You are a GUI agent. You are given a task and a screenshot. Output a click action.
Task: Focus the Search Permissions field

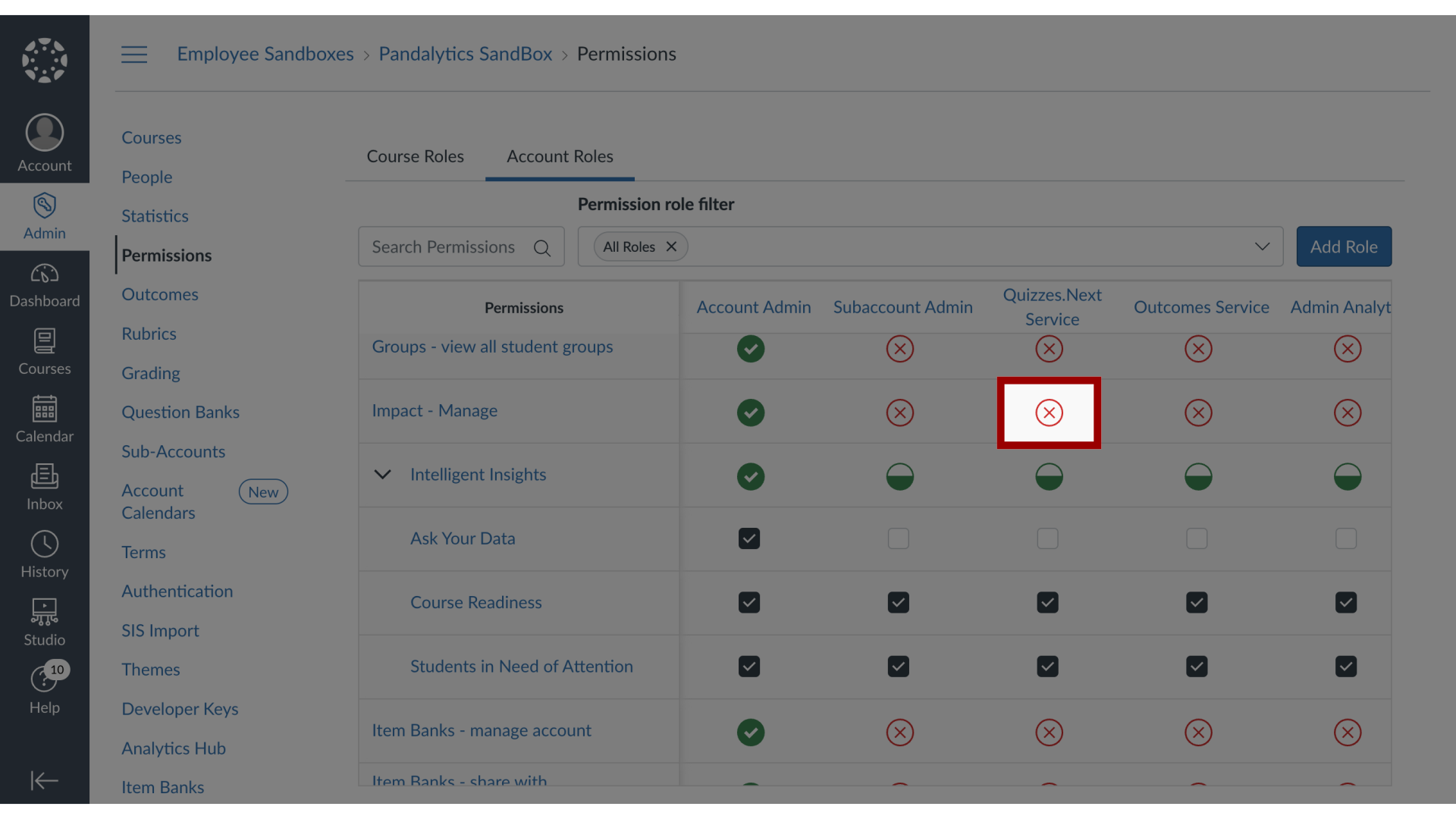[x=461, y=246]
